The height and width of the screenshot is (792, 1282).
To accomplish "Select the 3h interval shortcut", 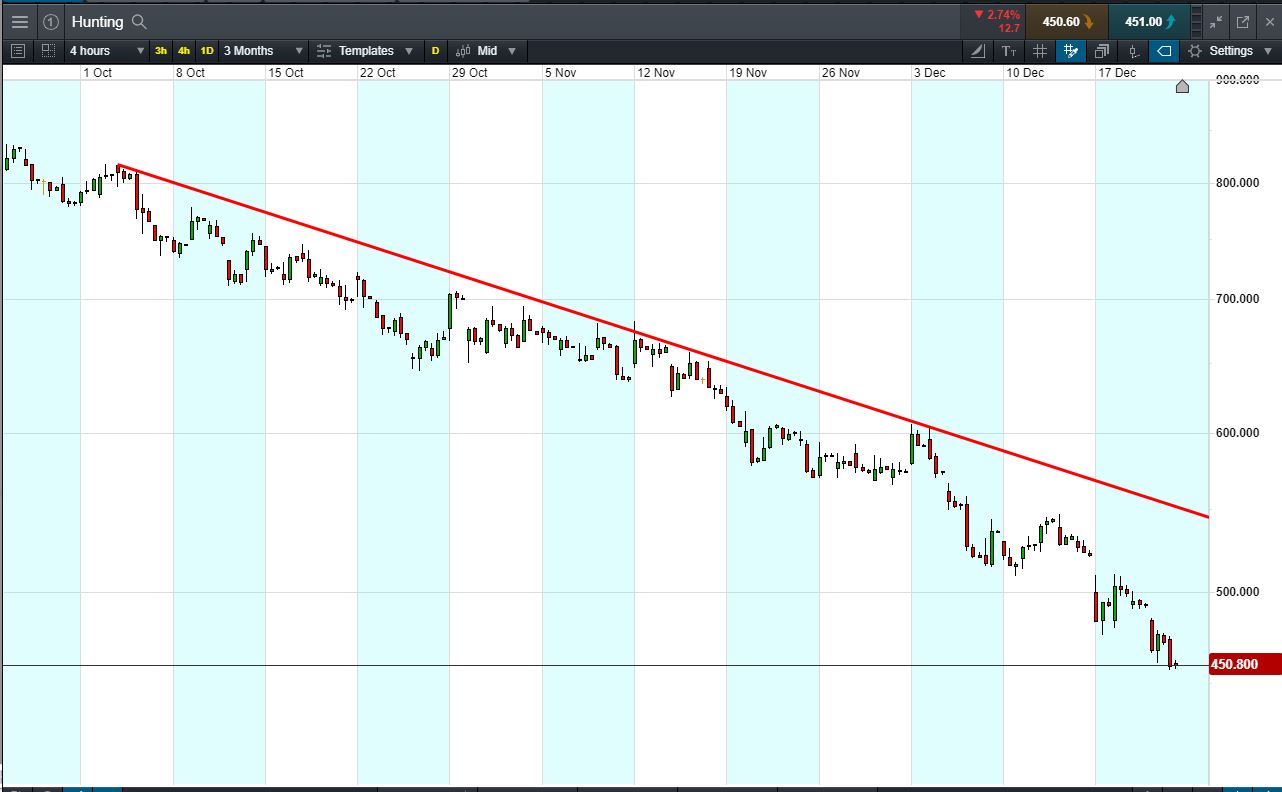I will [x=161, y=51].
